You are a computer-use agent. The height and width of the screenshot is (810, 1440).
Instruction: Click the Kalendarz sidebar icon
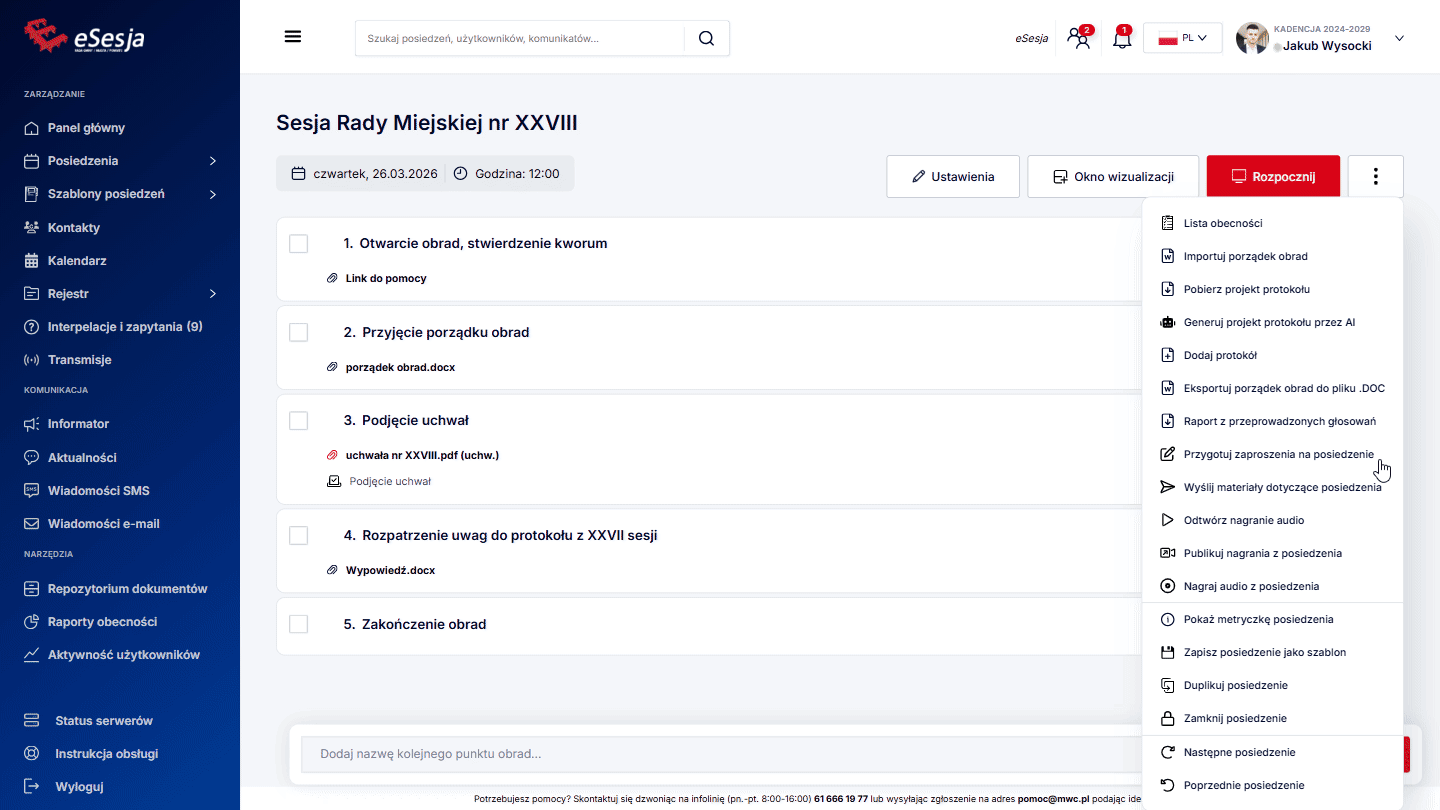[32, 261]
